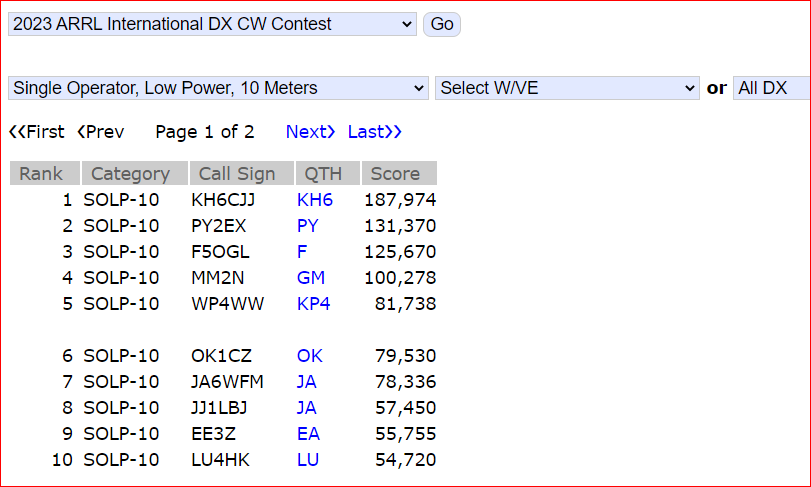Open the Single Operator, Low Power, 10 Meters dropdown
The width and height of the screenshot is (811, 487).
218,88
